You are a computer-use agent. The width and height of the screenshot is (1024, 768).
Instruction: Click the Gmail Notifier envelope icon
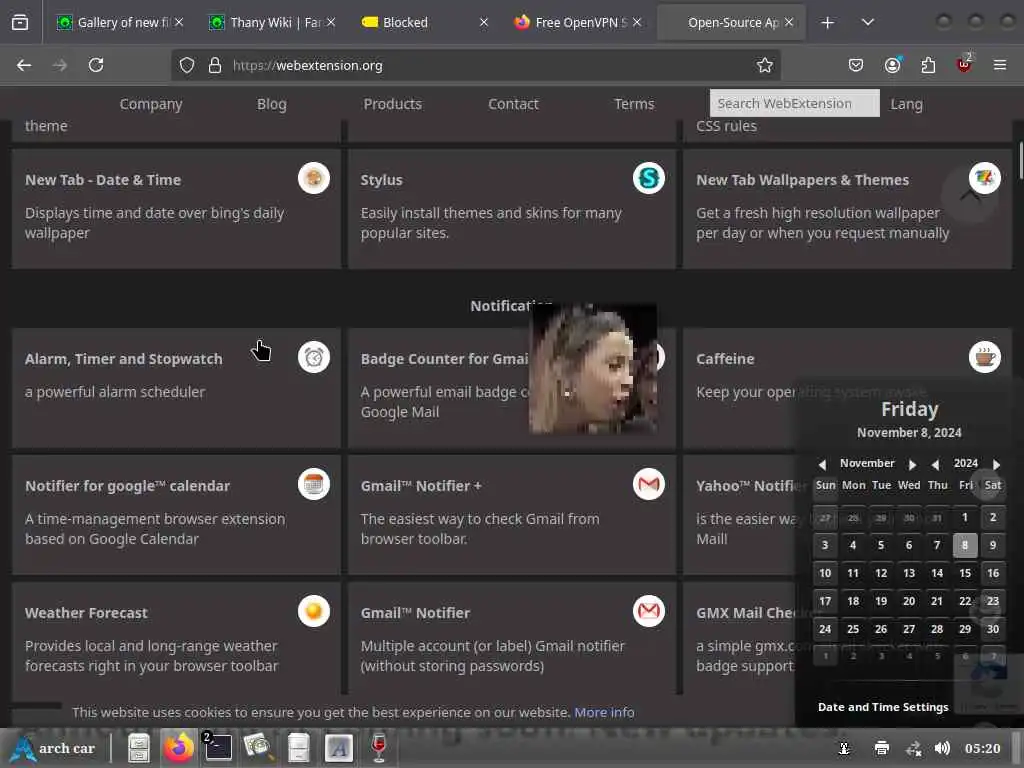(x=648, y=611)
